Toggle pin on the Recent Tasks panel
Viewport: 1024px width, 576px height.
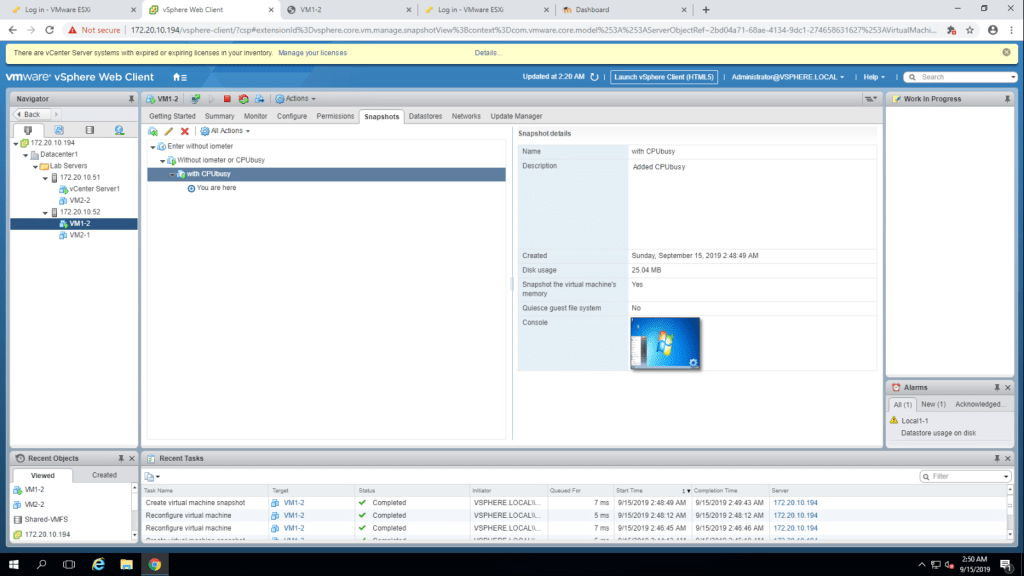[x=995, y=458]
